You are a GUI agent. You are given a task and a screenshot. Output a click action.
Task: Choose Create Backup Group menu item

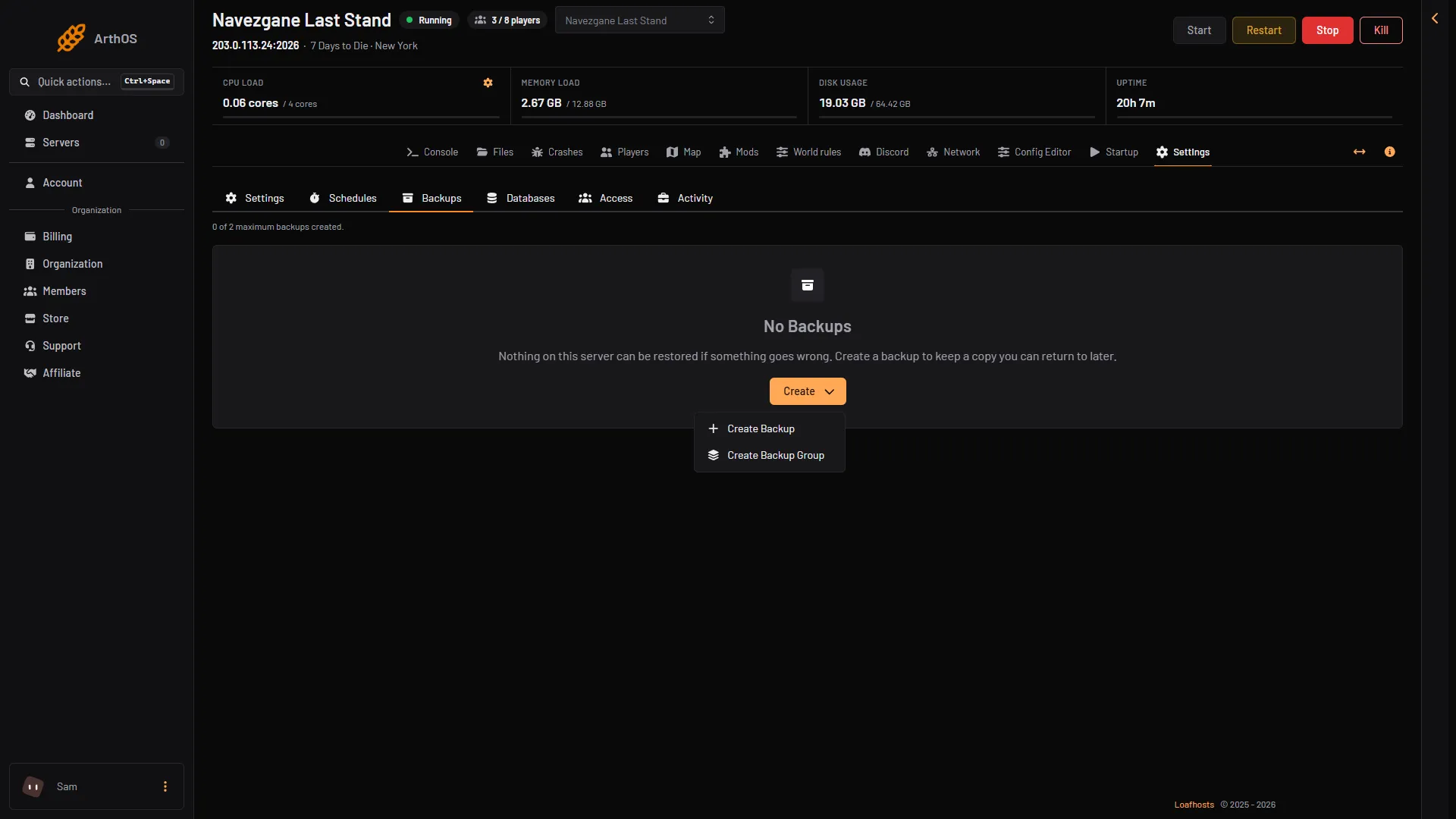770,456
